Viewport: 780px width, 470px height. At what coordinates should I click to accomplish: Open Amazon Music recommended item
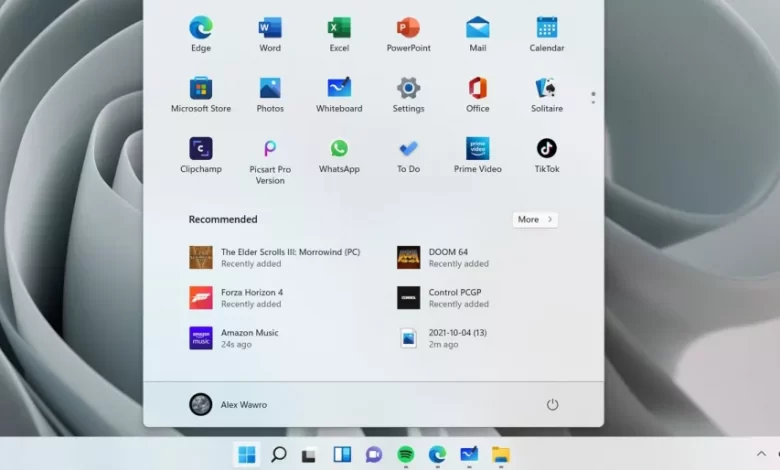[x=234, y=338]
